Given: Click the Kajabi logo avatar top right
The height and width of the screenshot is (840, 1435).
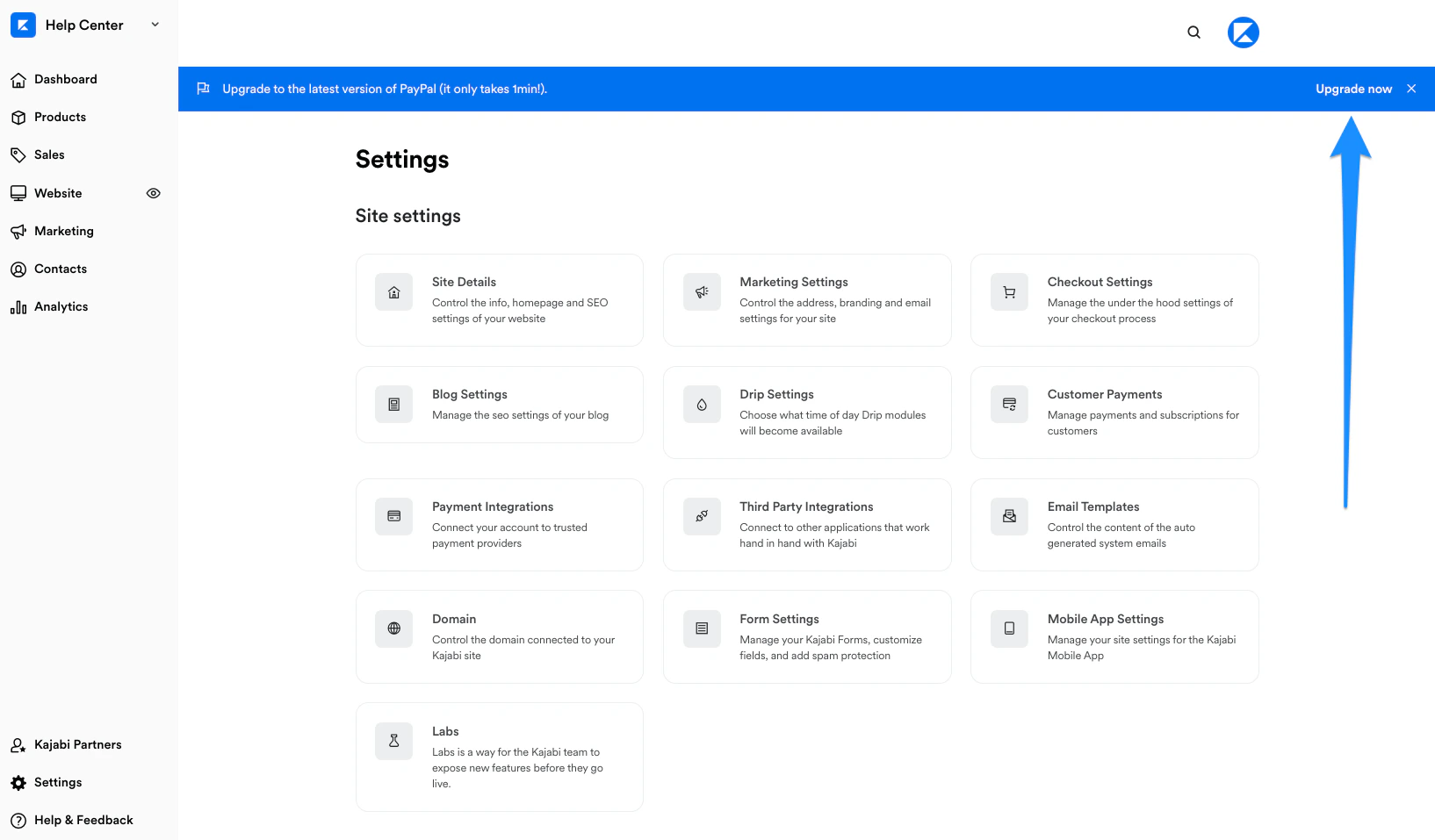Looking at the screenshot, I should (x=1243, y=32).
